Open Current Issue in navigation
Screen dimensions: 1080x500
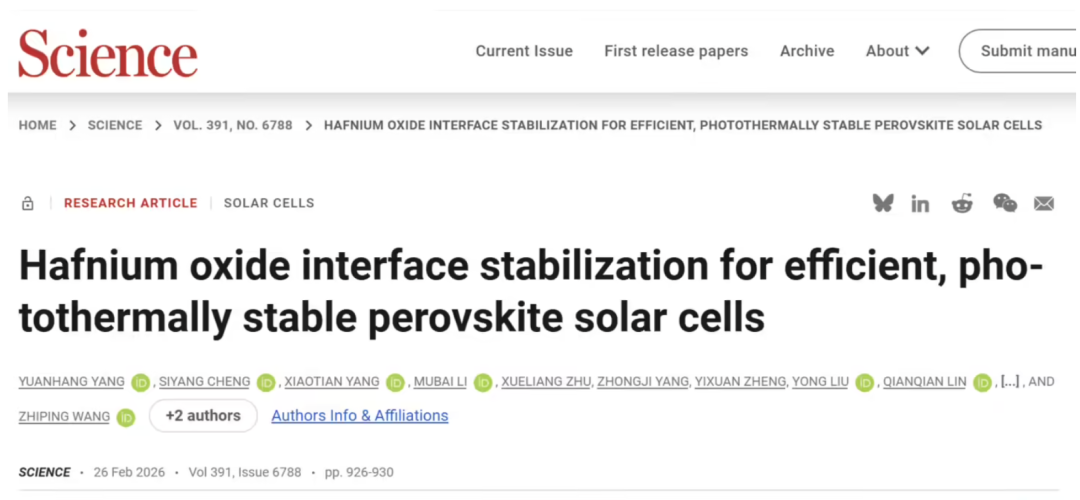pyautogui.click(x=524, y=51)
